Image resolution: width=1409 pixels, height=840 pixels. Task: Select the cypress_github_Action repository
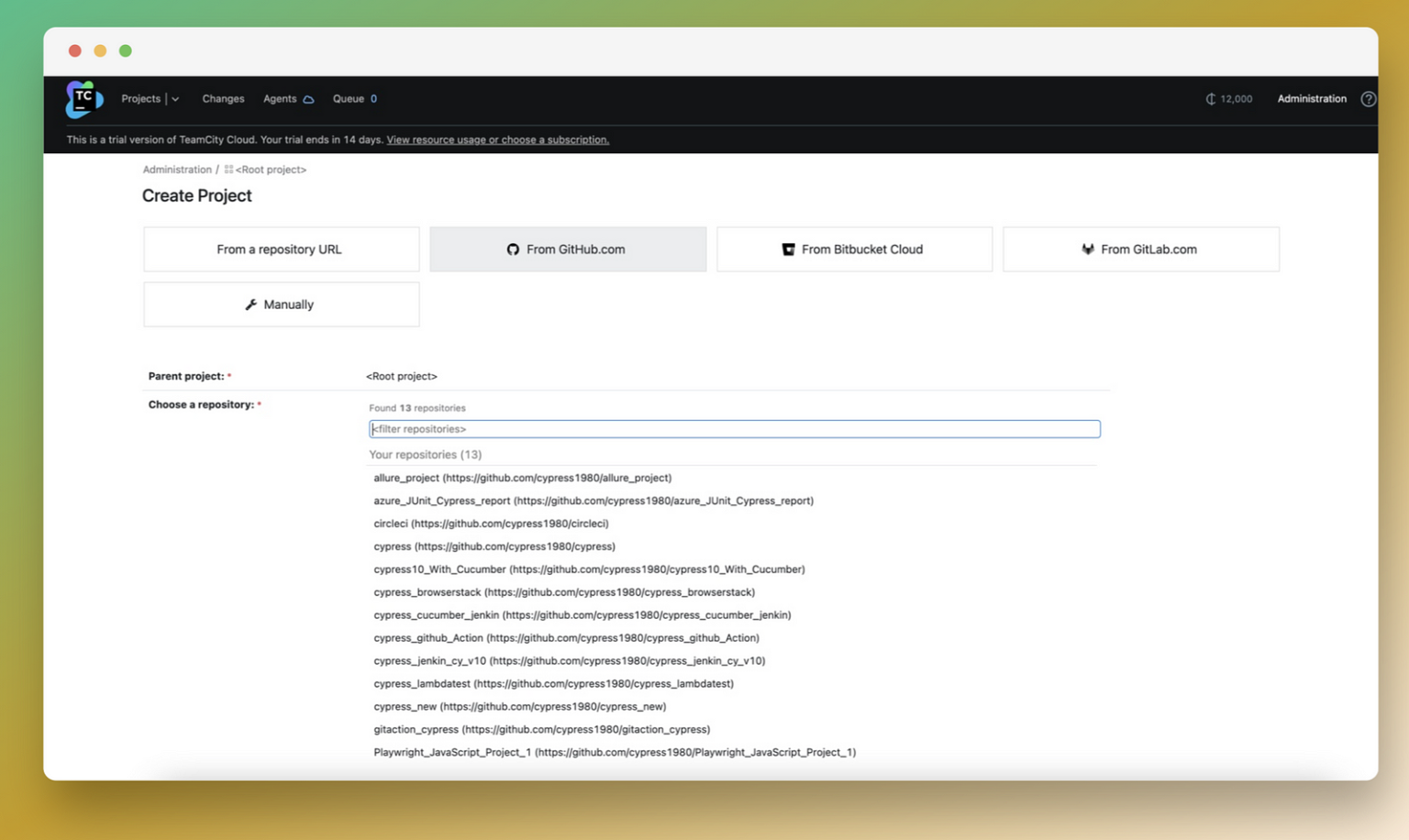click(566, 638)
